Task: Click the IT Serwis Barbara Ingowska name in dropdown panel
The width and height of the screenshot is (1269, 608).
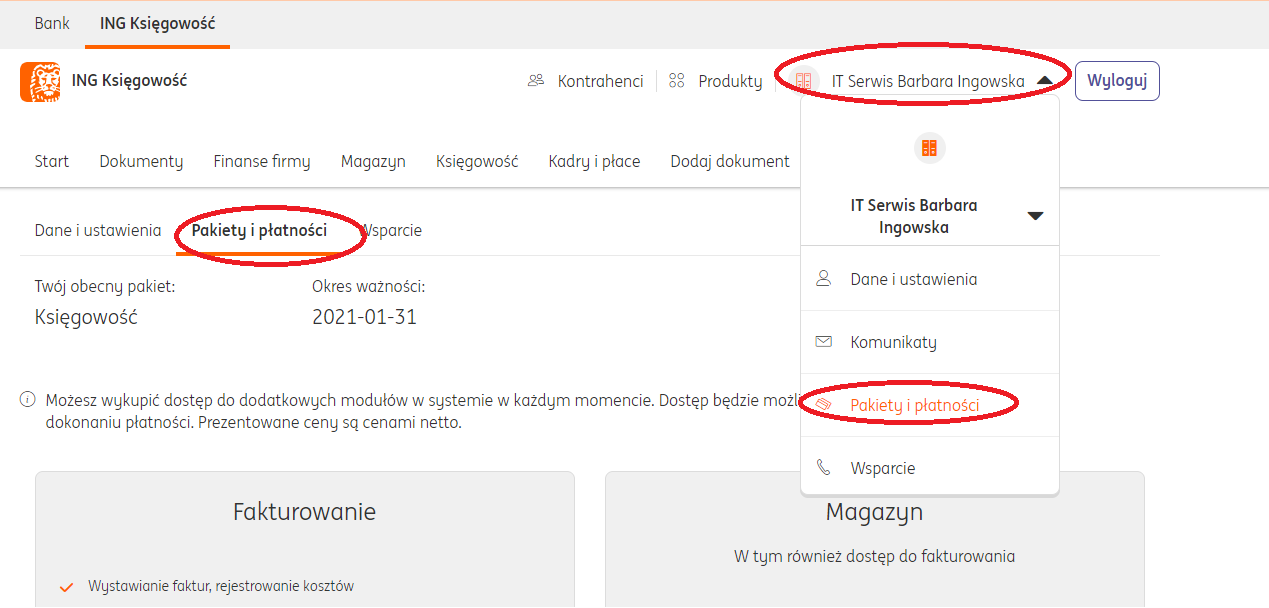Action: (914, 216)
